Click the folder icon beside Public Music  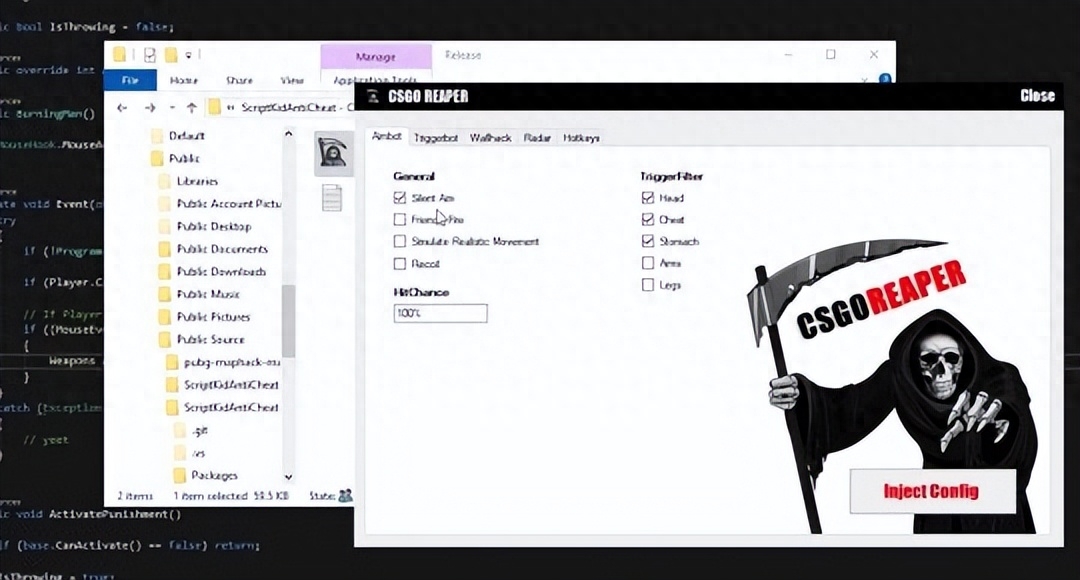coord(164,294)
